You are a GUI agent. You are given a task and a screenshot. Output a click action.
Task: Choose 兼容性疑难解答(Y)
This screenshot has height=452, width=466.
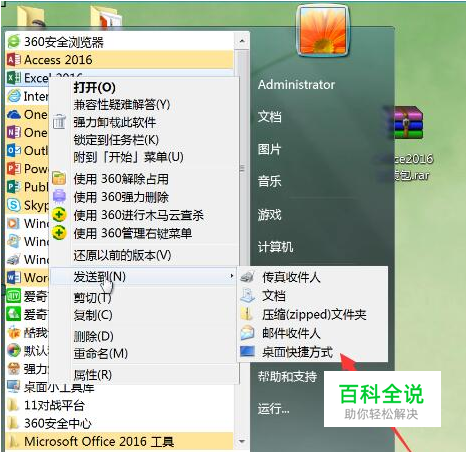click(122, 105)
